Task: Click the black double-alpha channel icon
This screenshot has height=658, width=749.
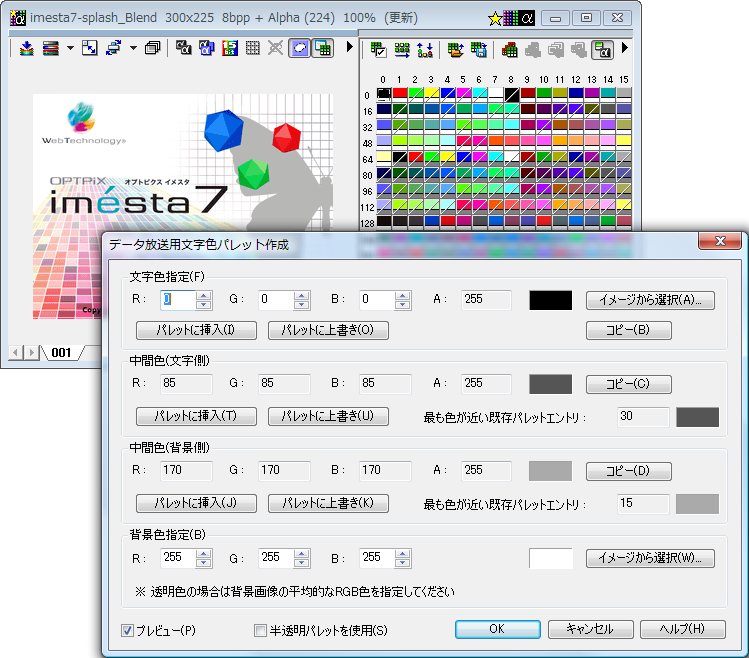Action: (x=183, y=48)
